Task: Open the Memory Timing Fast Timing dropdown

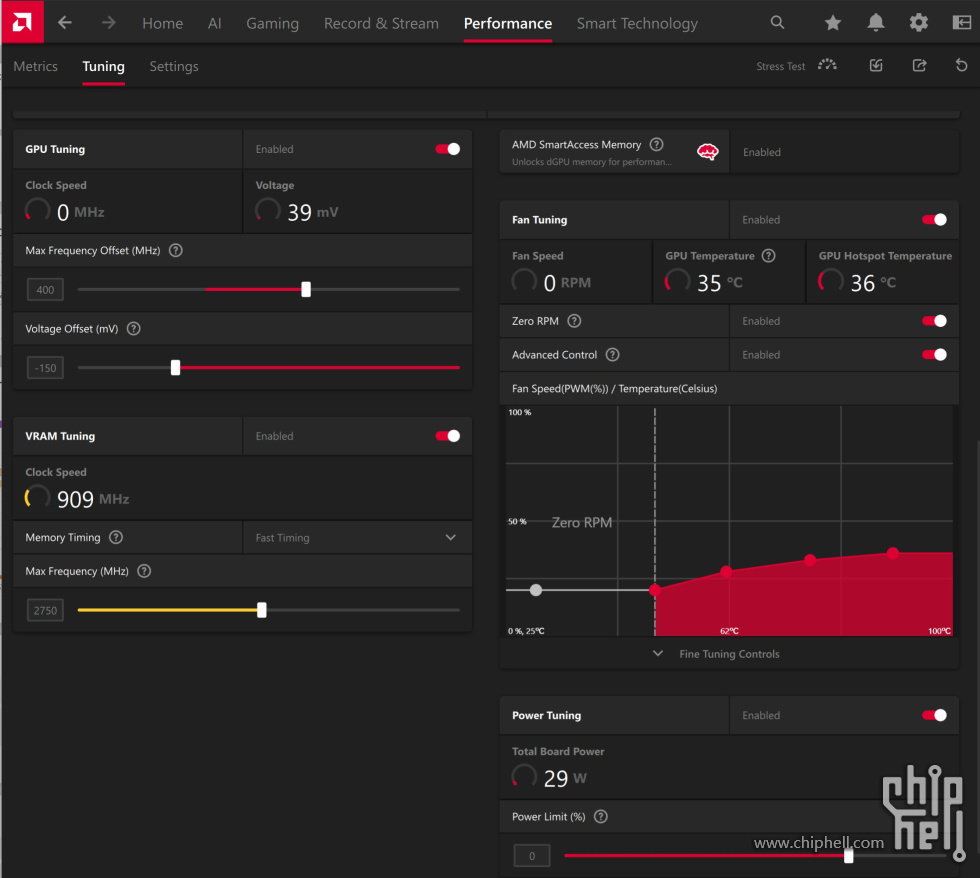Action: tap(357, 537)
